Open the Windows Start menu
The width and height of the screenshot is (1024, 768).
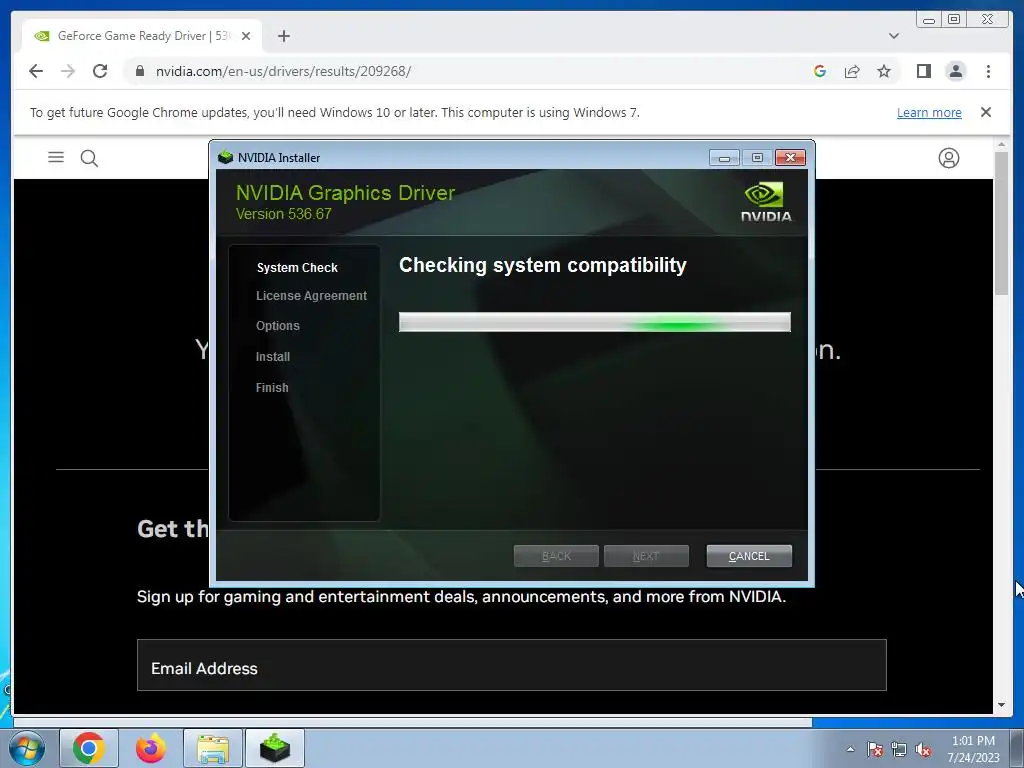coord(26,748)
